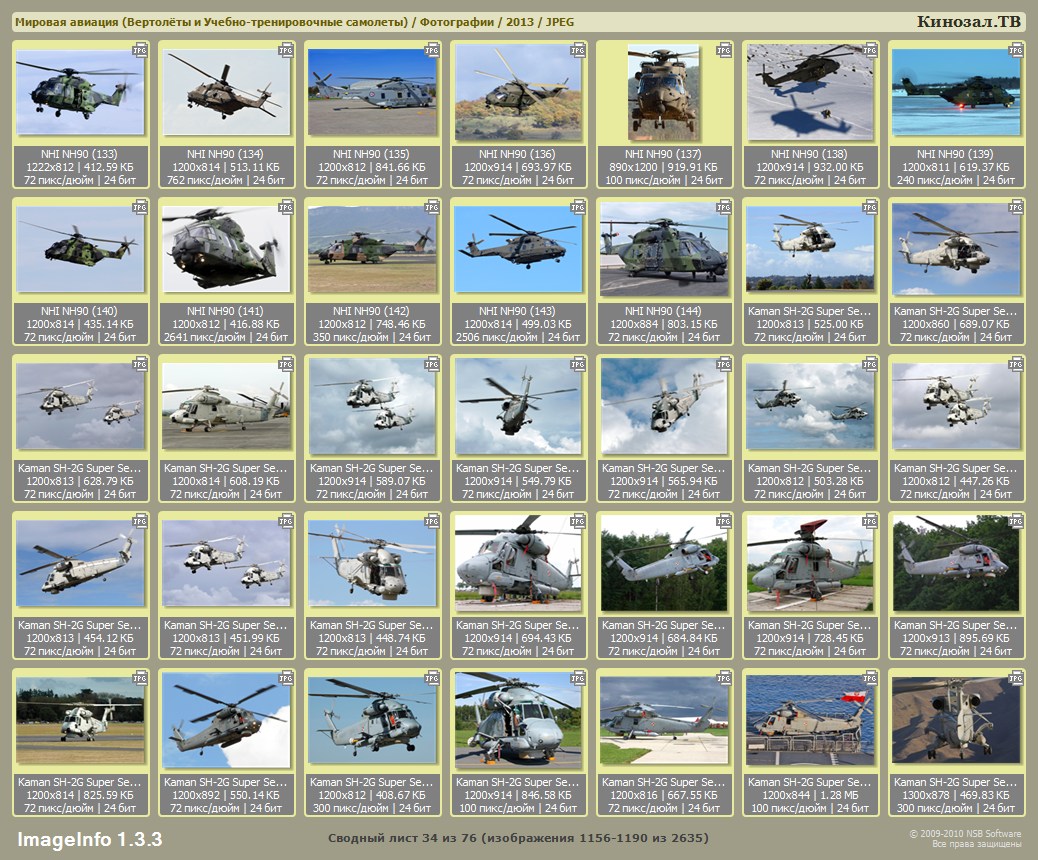Open the Kaman thumbnail with 895.69 КБ size
Image resolution: width=1038 pixels, height=860 pixels.
956,563
